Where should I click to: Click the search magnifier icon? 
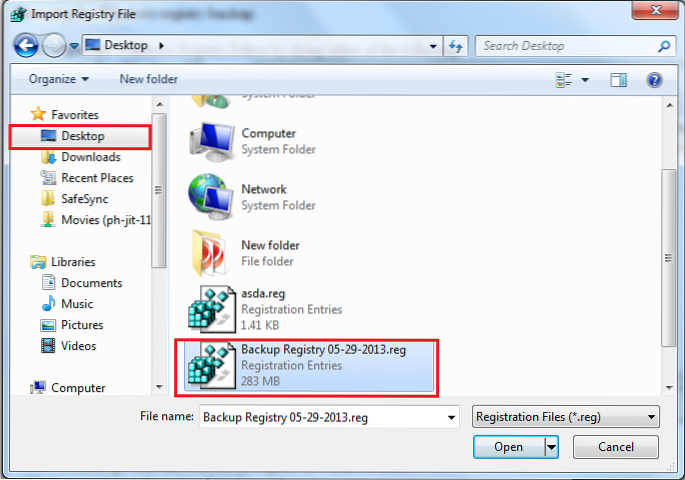pyautogui.click(x=664, y=46)
